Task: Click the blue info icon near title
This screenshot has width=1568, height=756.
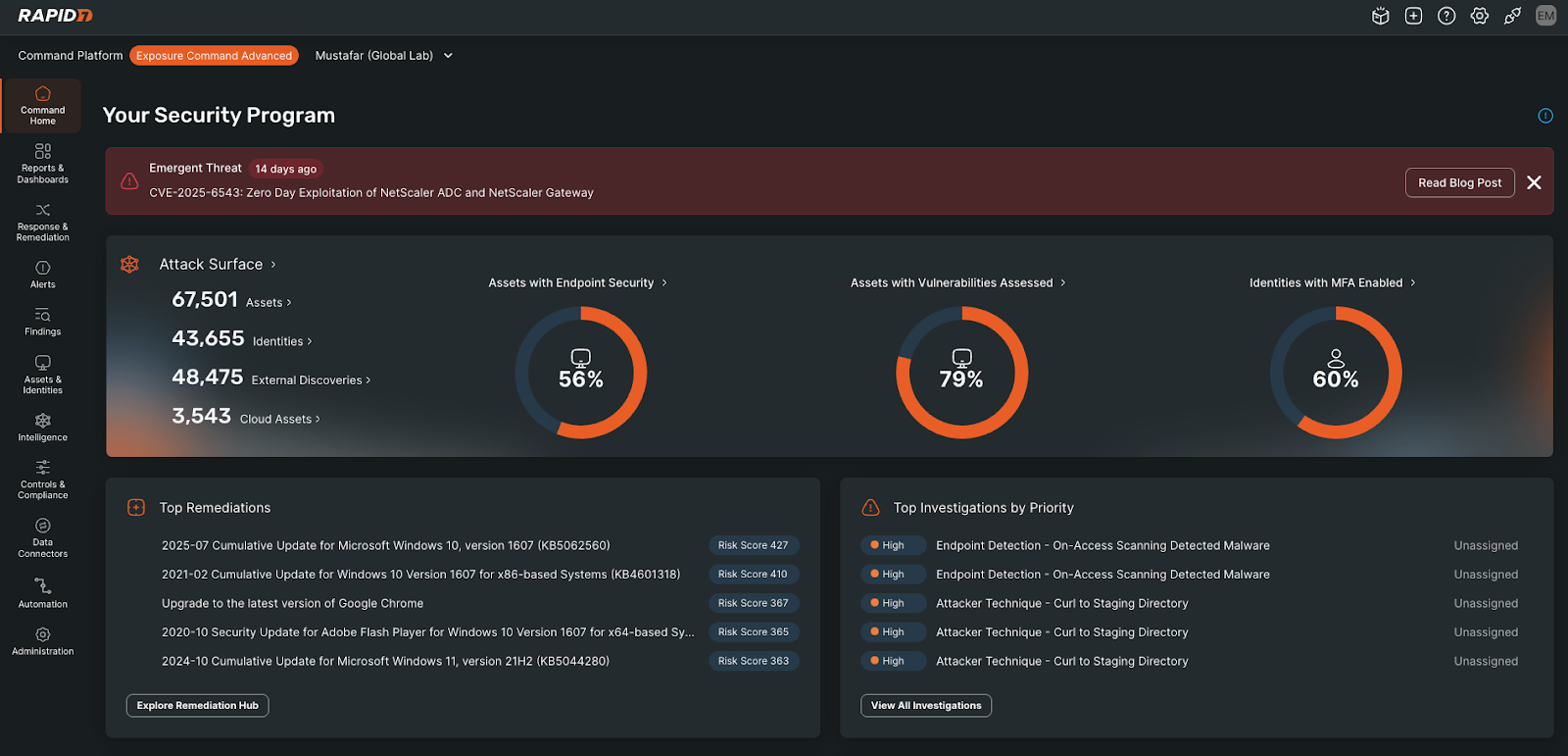Action: [1545, 116]
